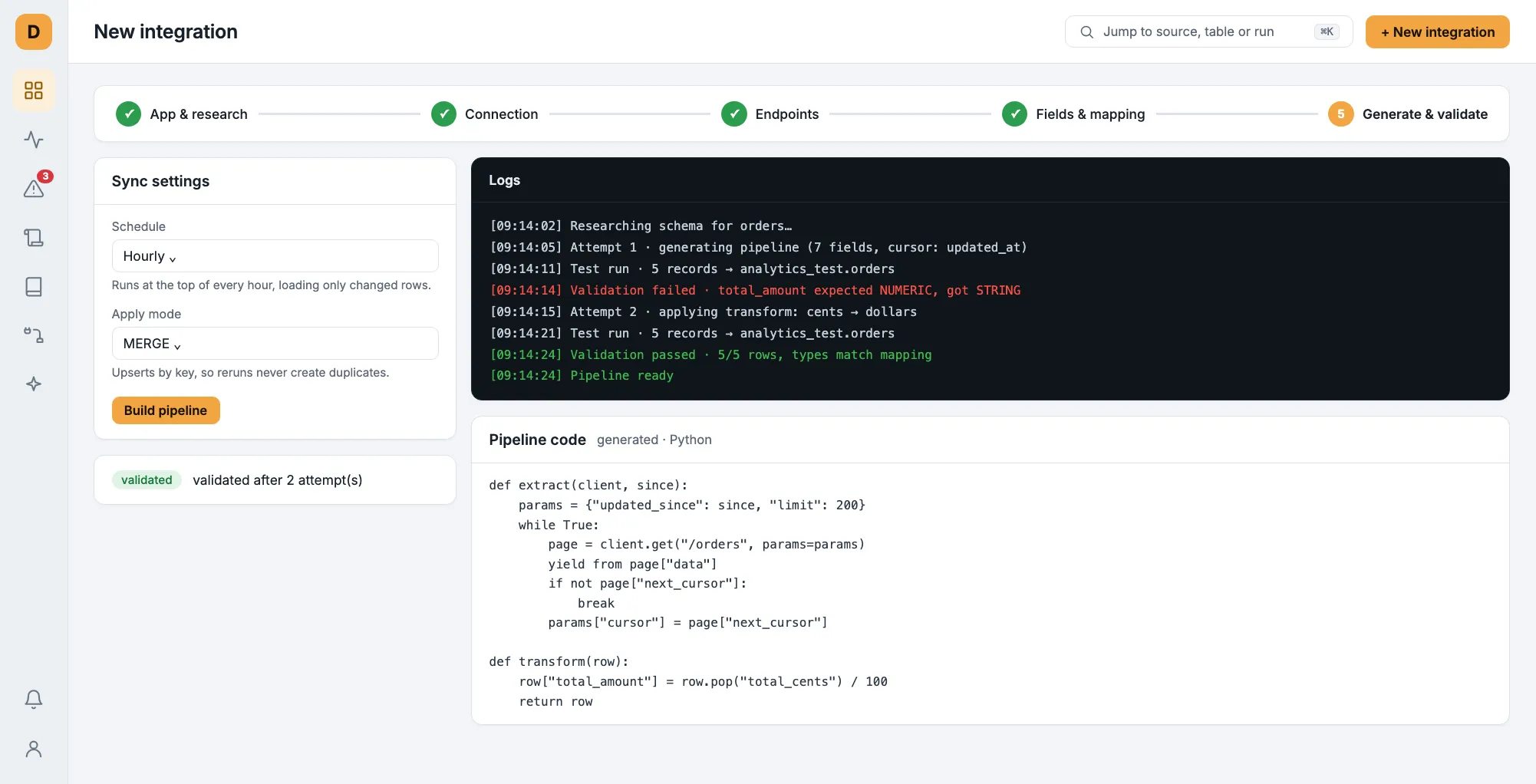
Task: Click the Jump to source search field
Action: 1208,31
